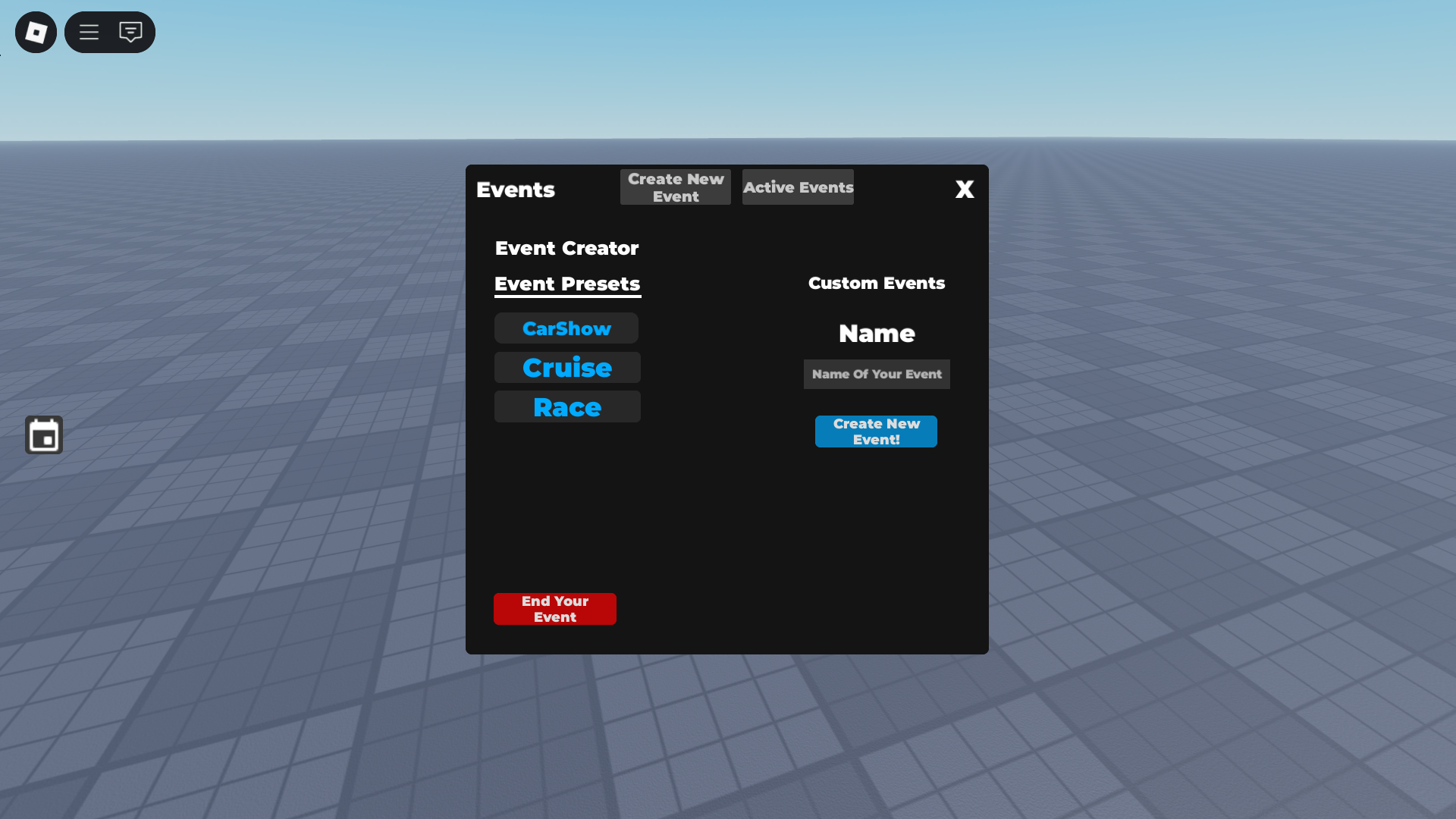Screen dimensions: 1456x819
Task: Select the Race event preset
Action: click(566, 406)
